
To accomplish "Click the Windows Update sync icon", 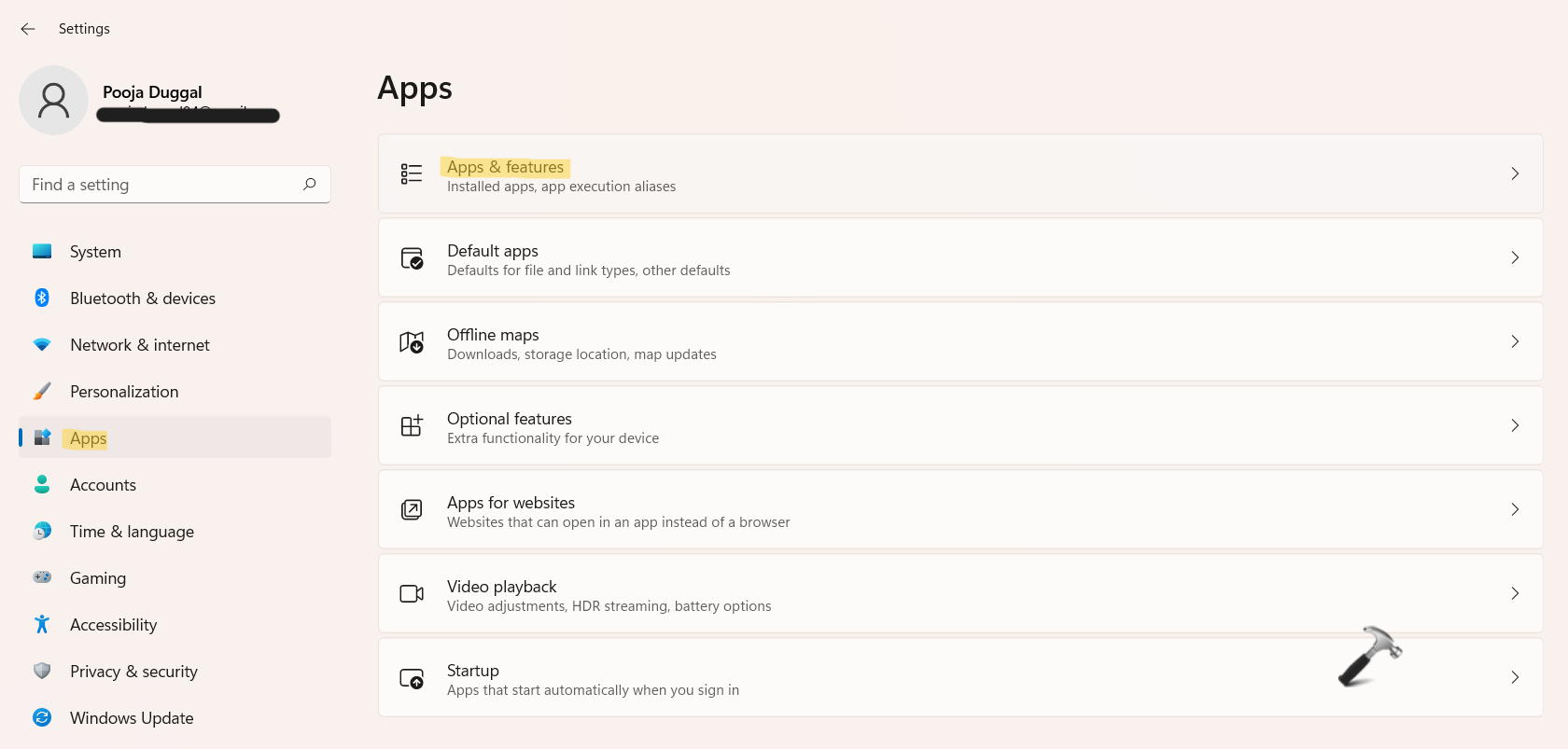I will (x=42, y=717).
